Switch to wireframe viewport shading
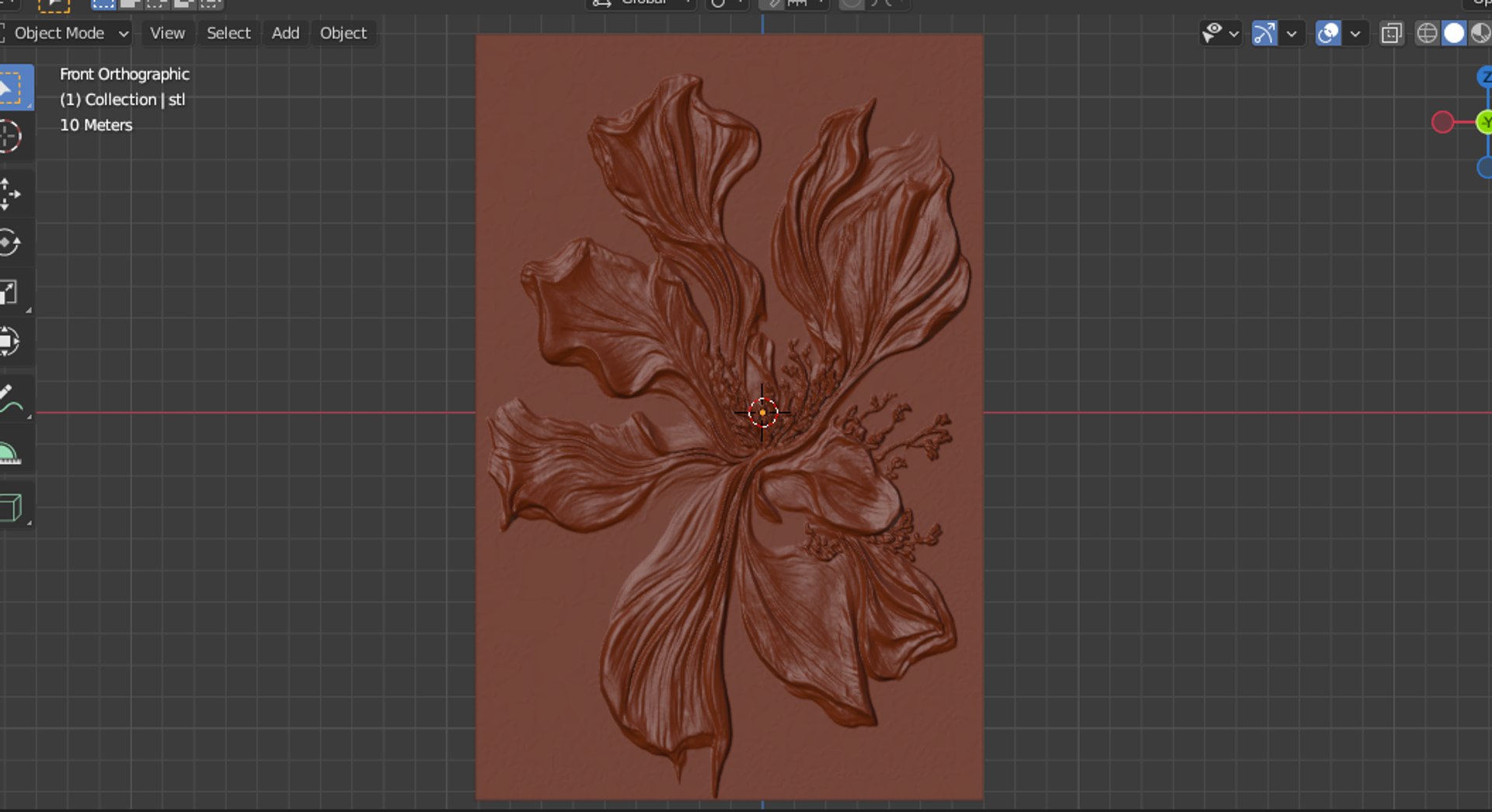The height and width of the screenshot is (812, 1492). click(x=1427, y=33)
